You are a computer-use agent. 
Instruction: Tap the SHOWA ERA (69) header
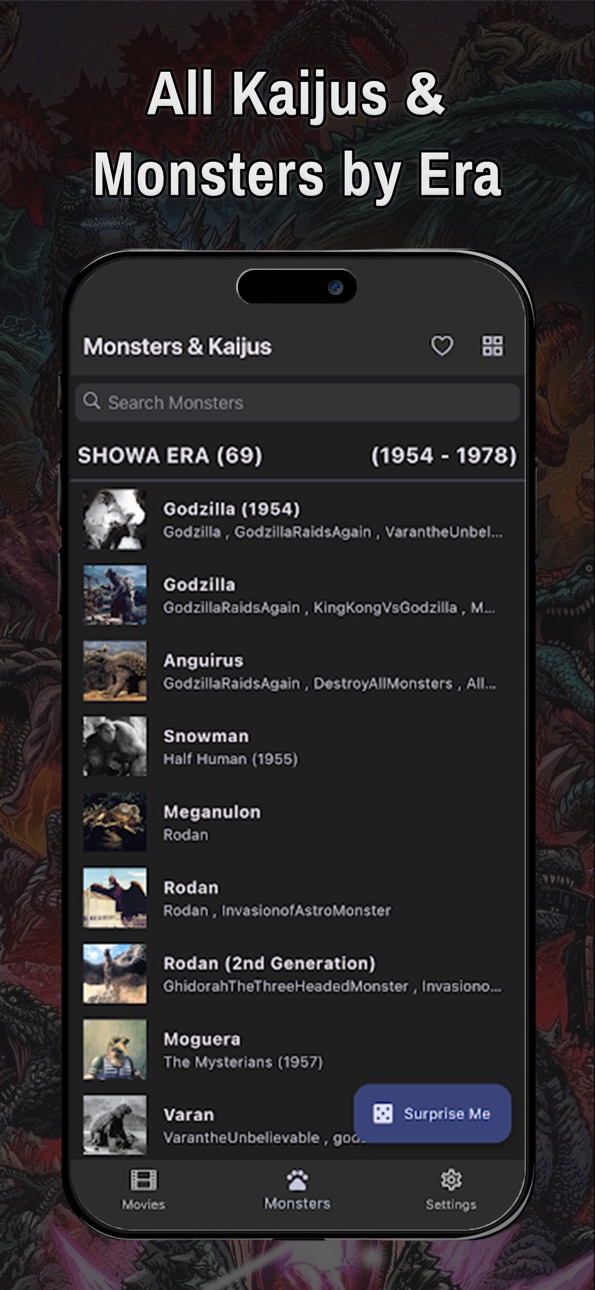(170, 456)
